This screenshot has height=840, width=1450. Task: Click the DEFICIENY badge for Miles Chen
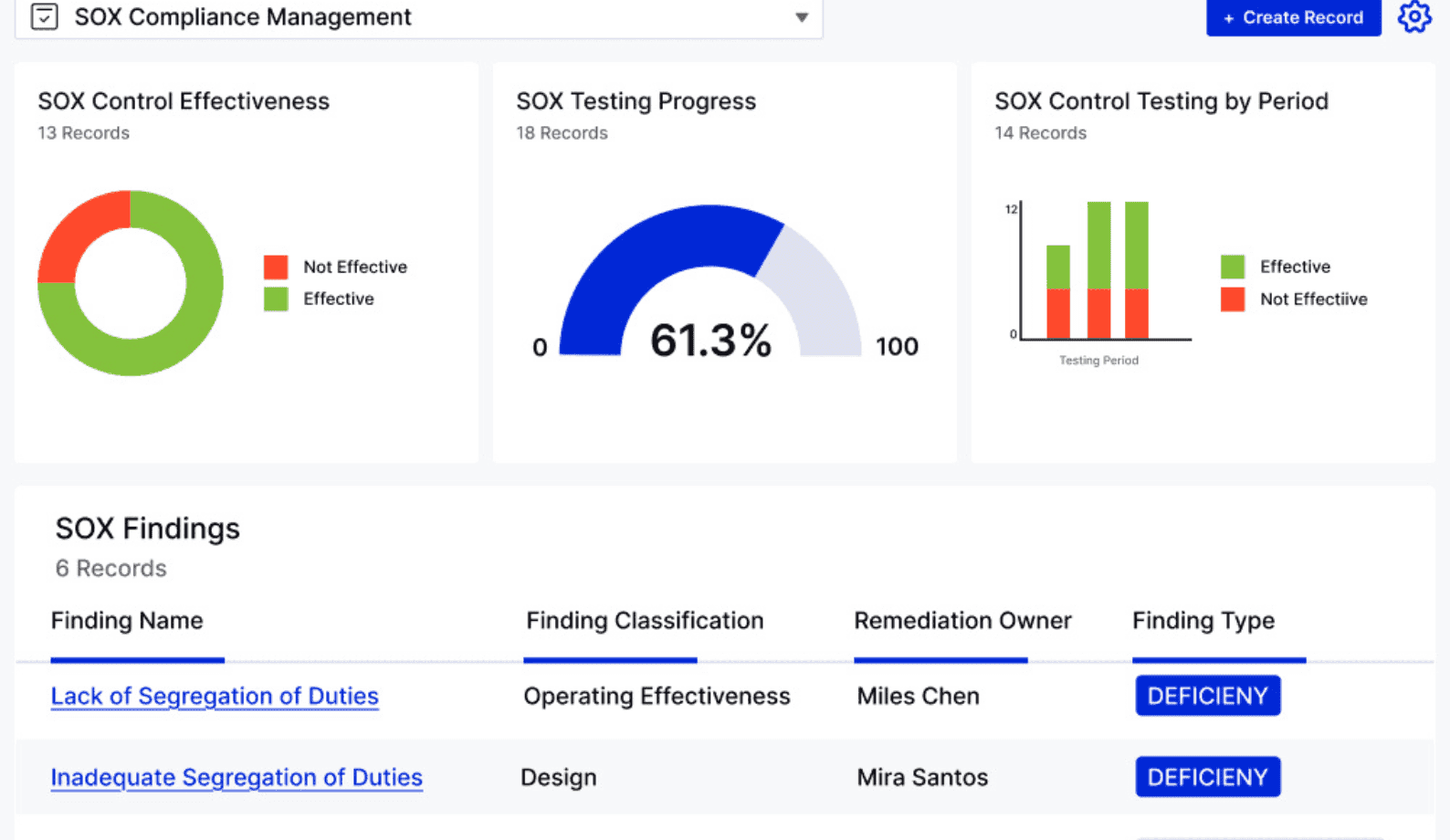(x=1207, y=696)
